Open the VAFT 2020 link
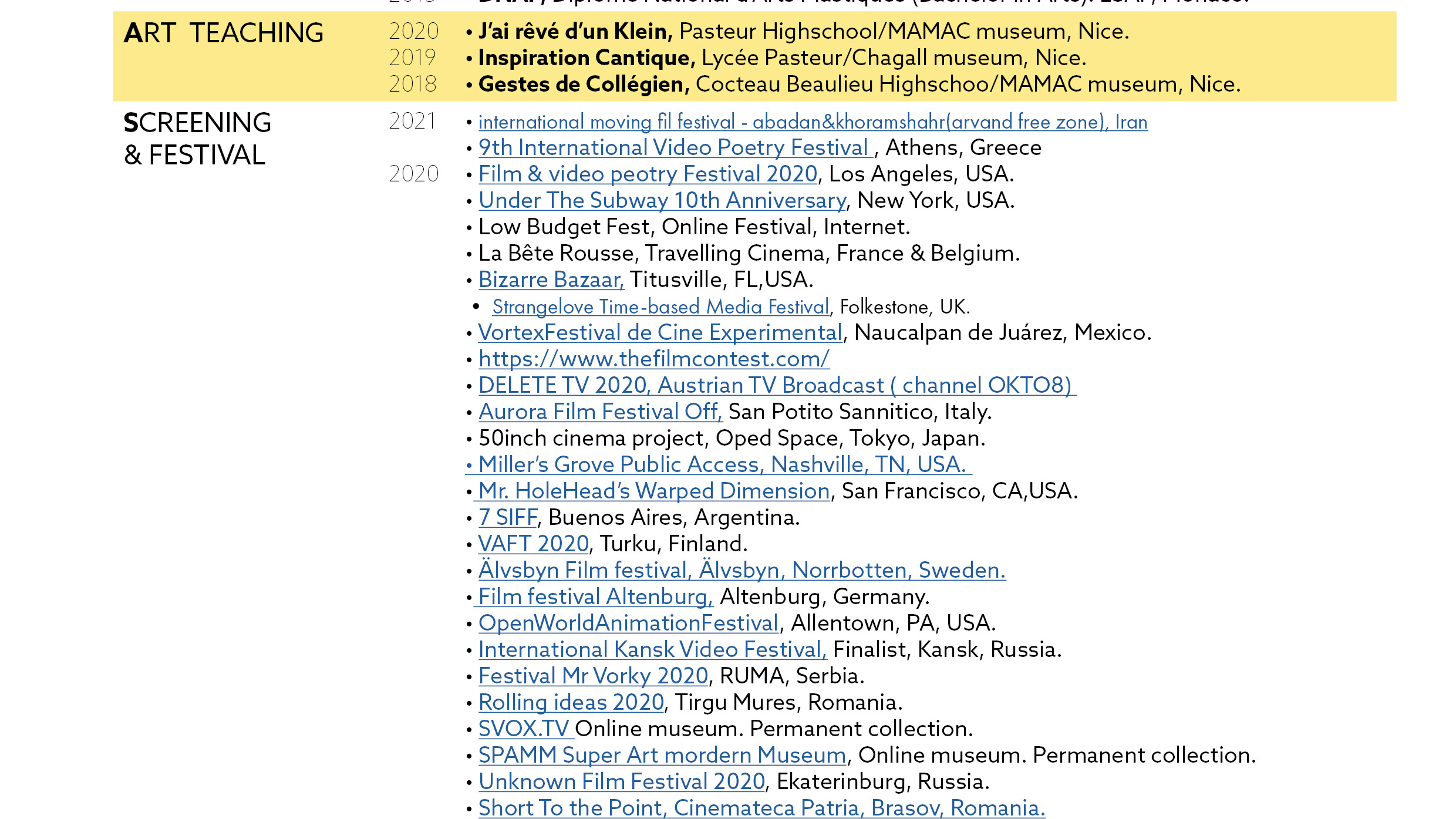Viewport: 1456px width, 819px height. (x=533, y=544)
